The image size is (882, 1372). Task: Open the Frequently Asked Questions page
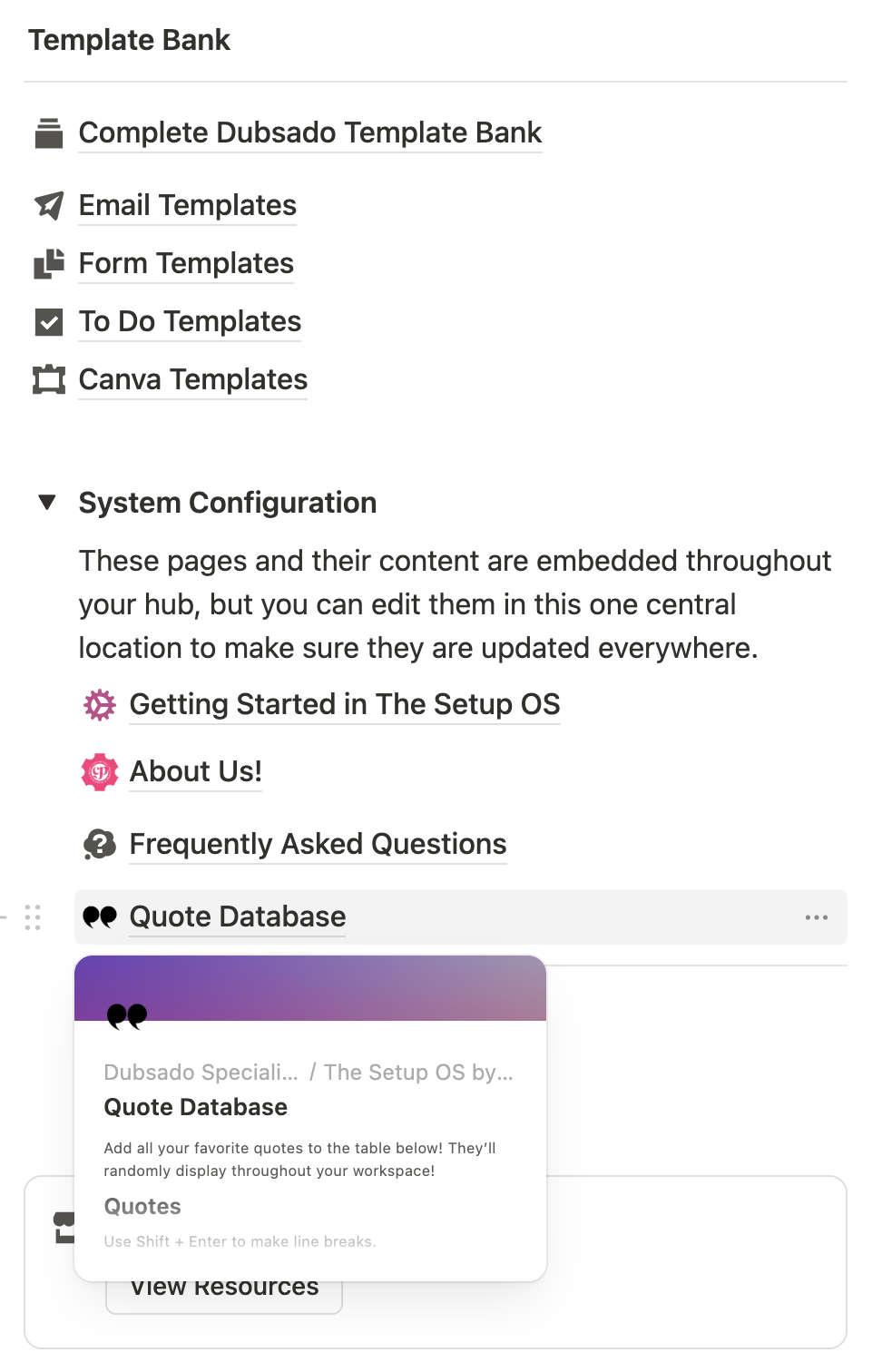click(x=318, y=845)
